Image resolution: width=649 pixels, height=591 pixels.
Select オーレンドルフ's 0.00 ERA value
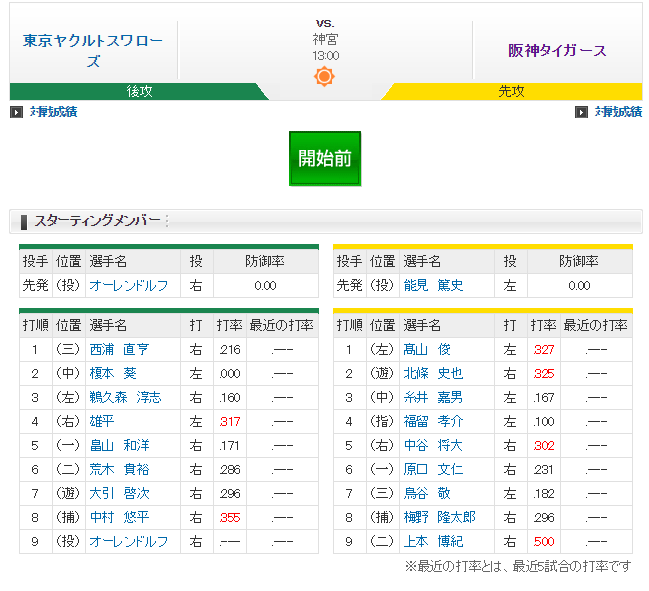click(265, 286)
